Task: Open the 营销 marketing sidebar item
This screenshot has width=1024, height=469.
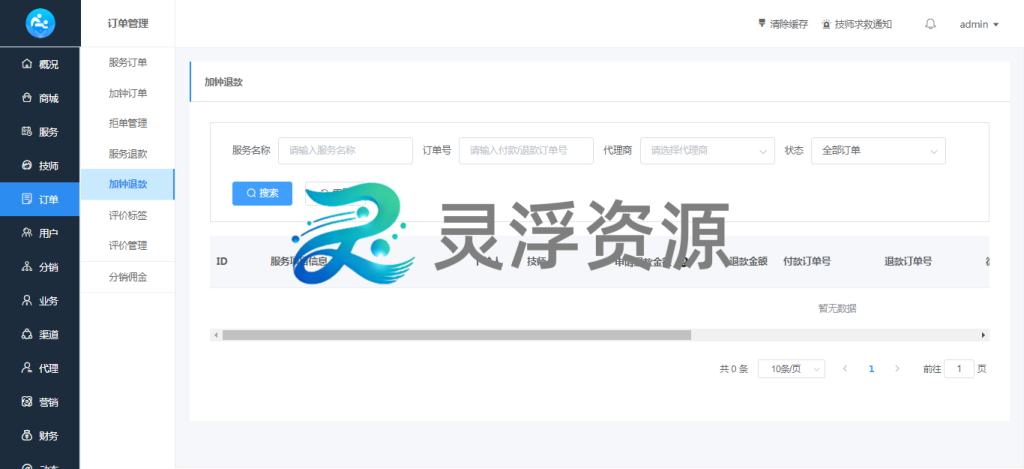Action: (x=40, y=402)
